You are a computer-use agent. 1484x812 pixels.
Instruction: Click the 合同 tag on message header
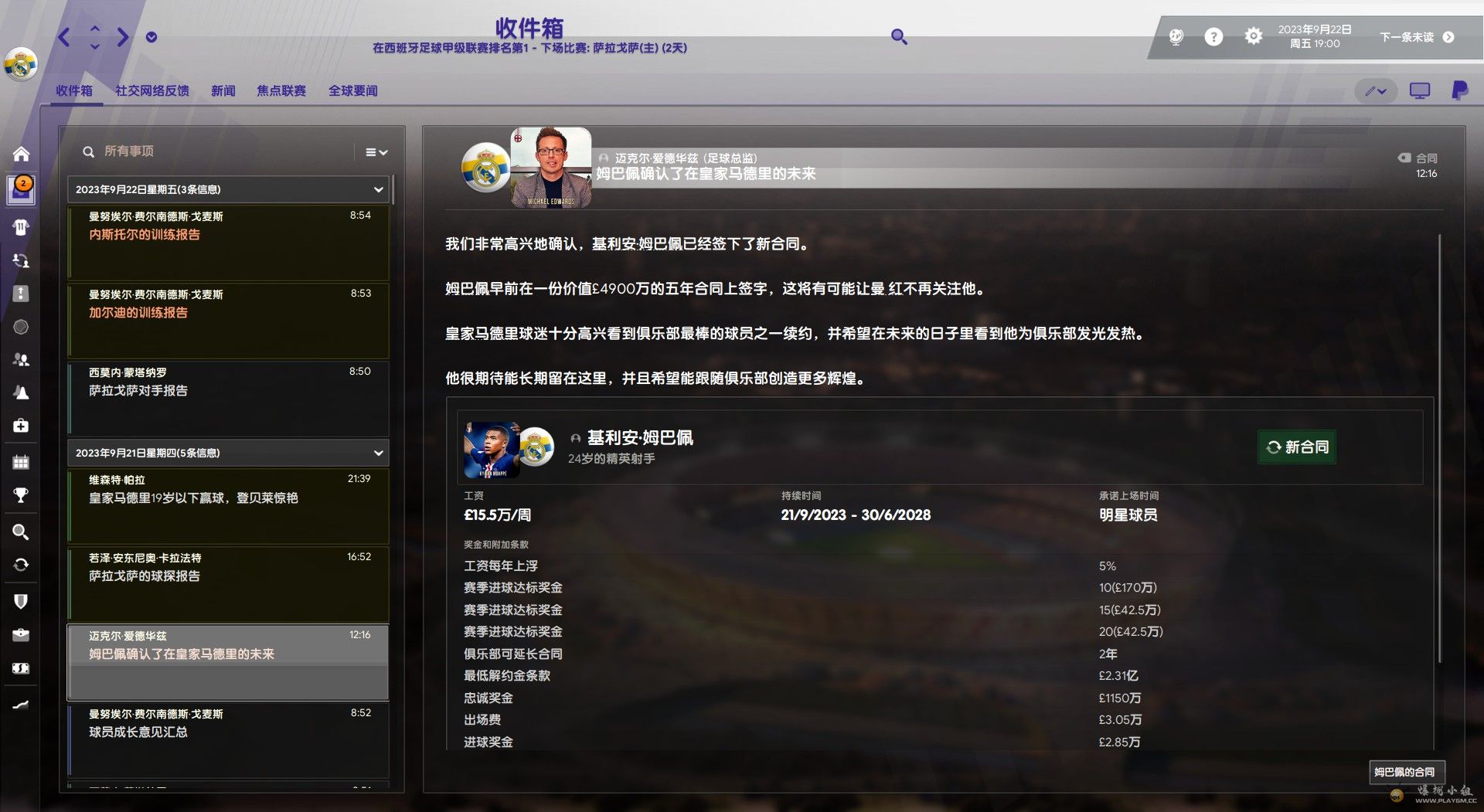[1418, 158]
